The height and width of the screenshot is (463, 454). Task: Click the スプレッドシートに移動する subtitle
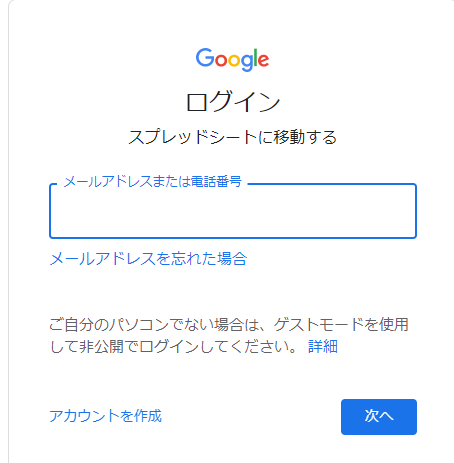coord(233,137)
